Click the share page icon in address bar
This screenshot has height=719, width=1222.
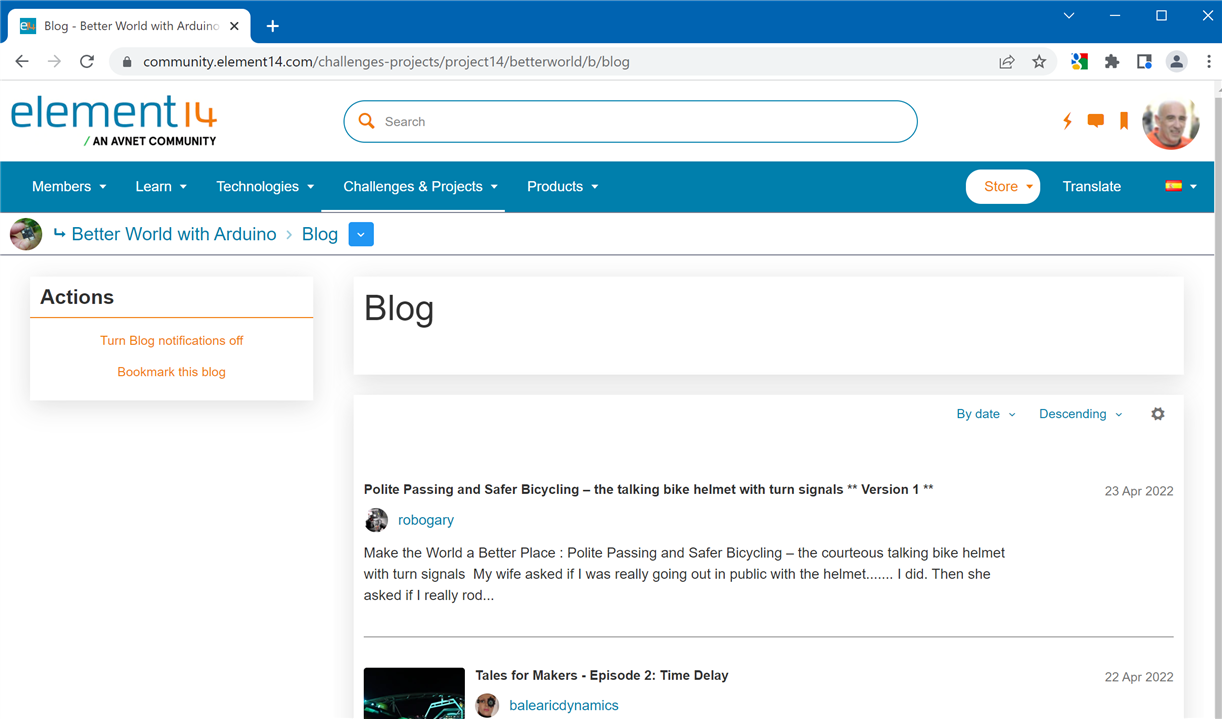1007,62
